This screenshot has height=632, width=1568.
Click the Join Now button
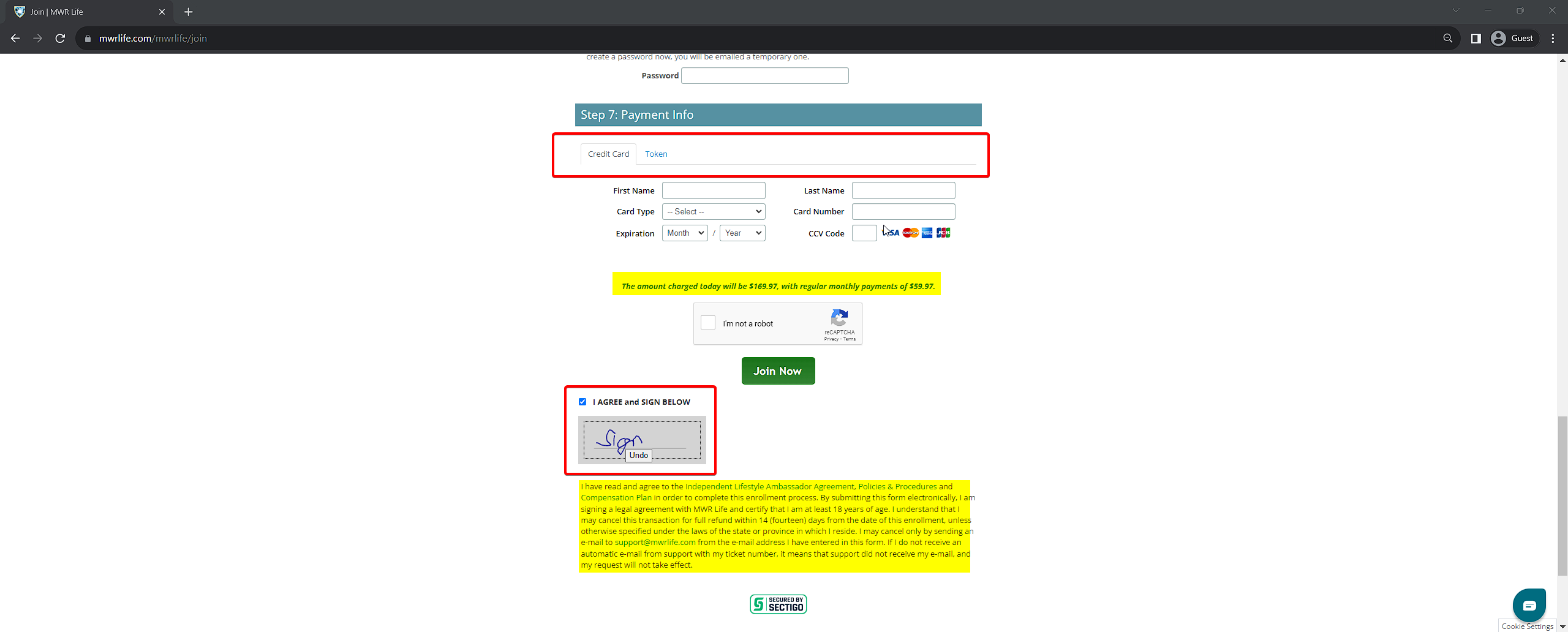click(x=778, y=371)
